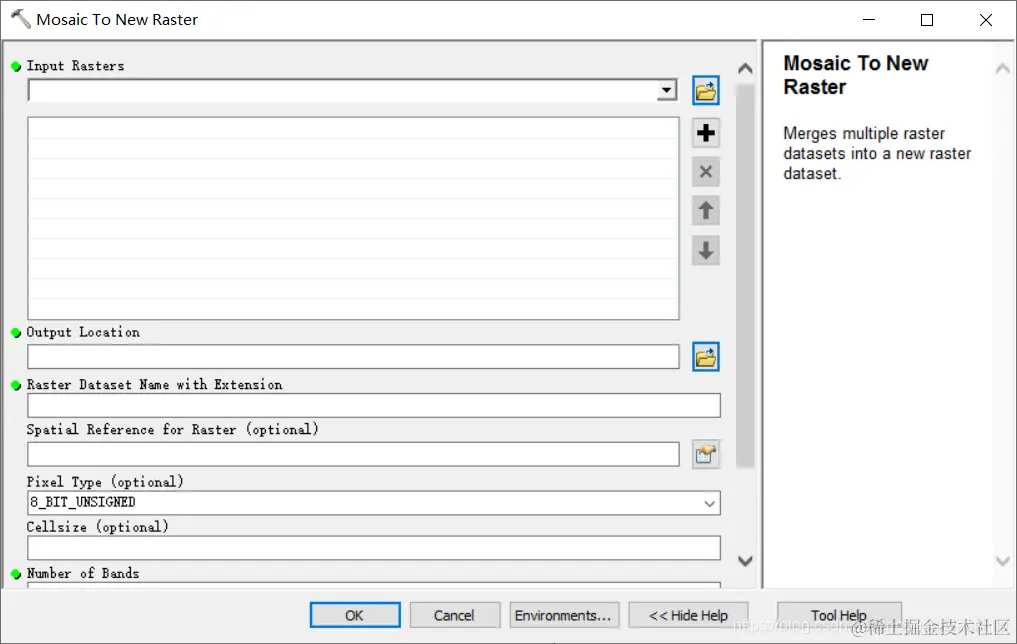Close the Mosaic To New Raster dialog
The height and width of the screenshot is (644, 1017).
click(x=985, y=19)
